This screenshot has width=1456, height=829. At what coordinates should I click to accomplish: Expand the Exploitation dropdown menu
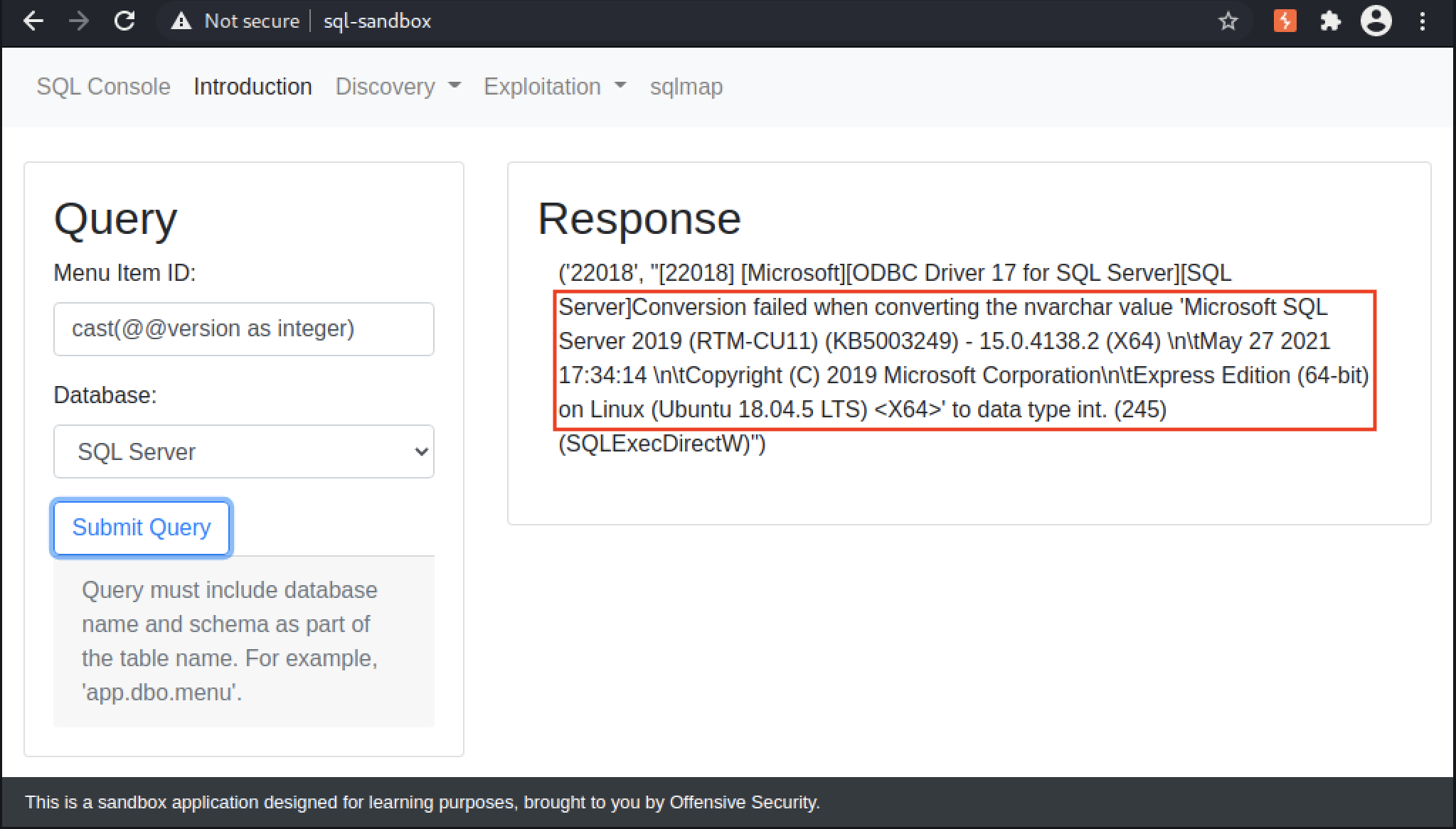555,87
